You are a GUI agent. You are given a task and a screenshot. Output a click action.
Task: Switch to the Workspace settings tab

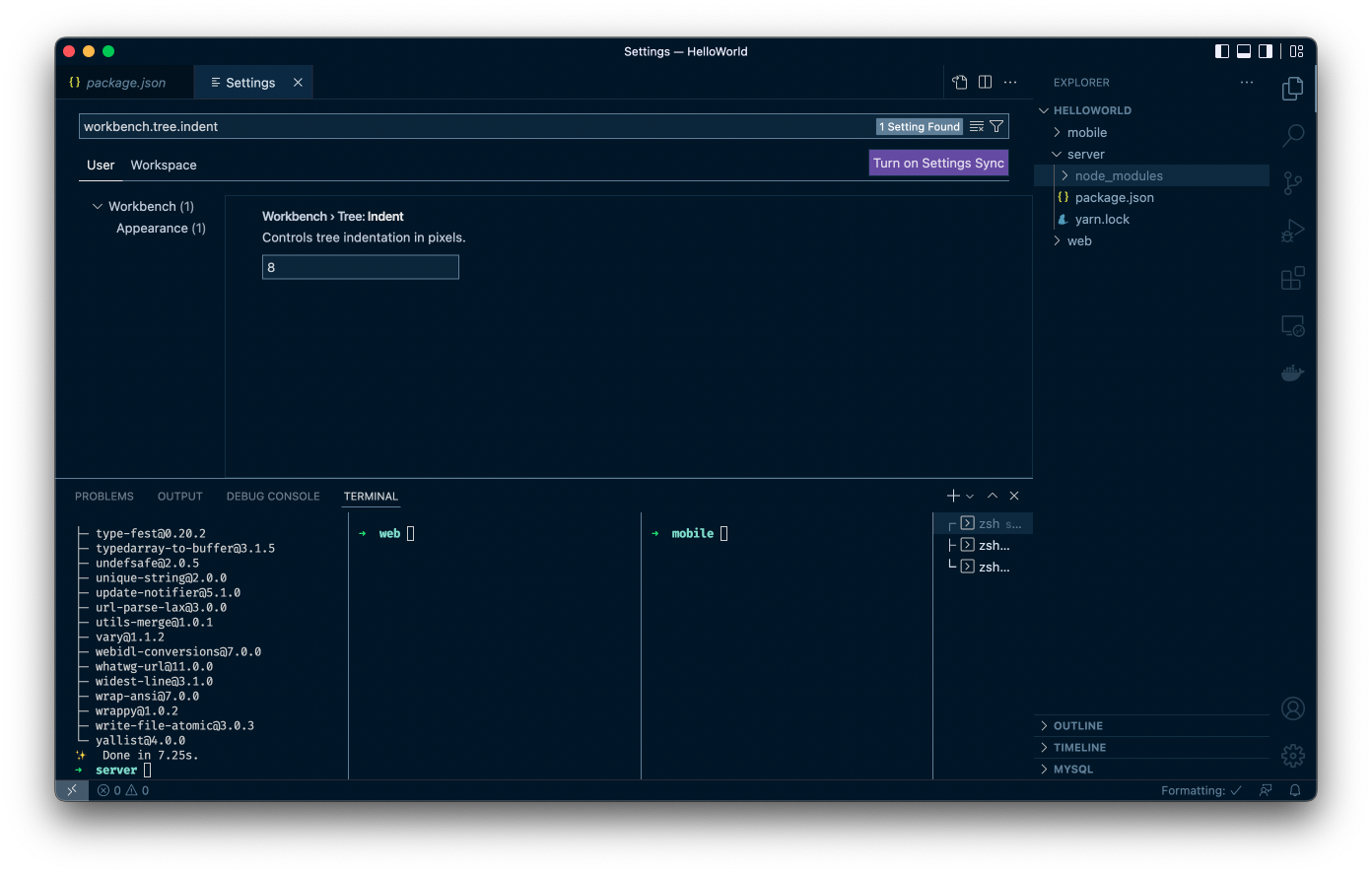pos(164,166)
